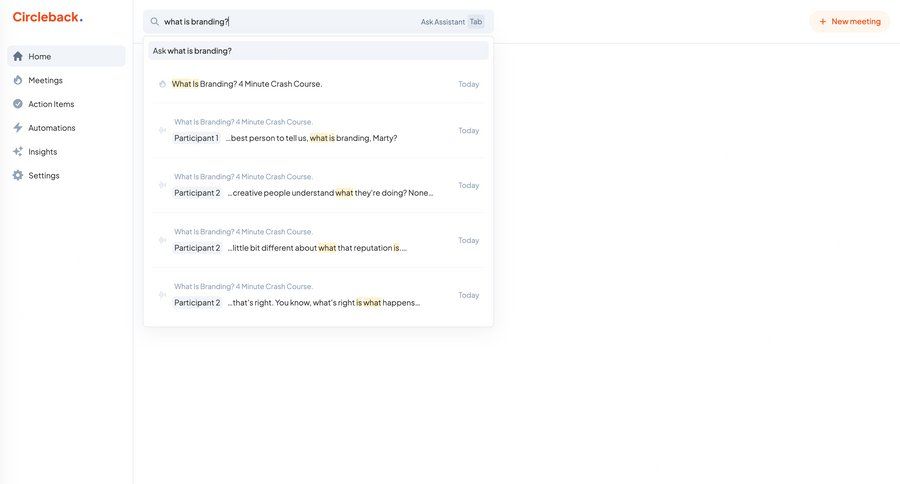900x484 pixels.
Task: Click the plus icon in New meeting
Action: [823, 21]
